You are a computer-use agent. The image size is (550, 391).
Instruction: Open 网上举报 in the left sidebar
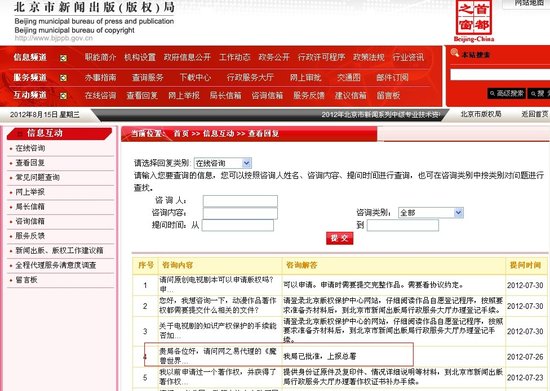pyautogui.click(x=30, y=192)
